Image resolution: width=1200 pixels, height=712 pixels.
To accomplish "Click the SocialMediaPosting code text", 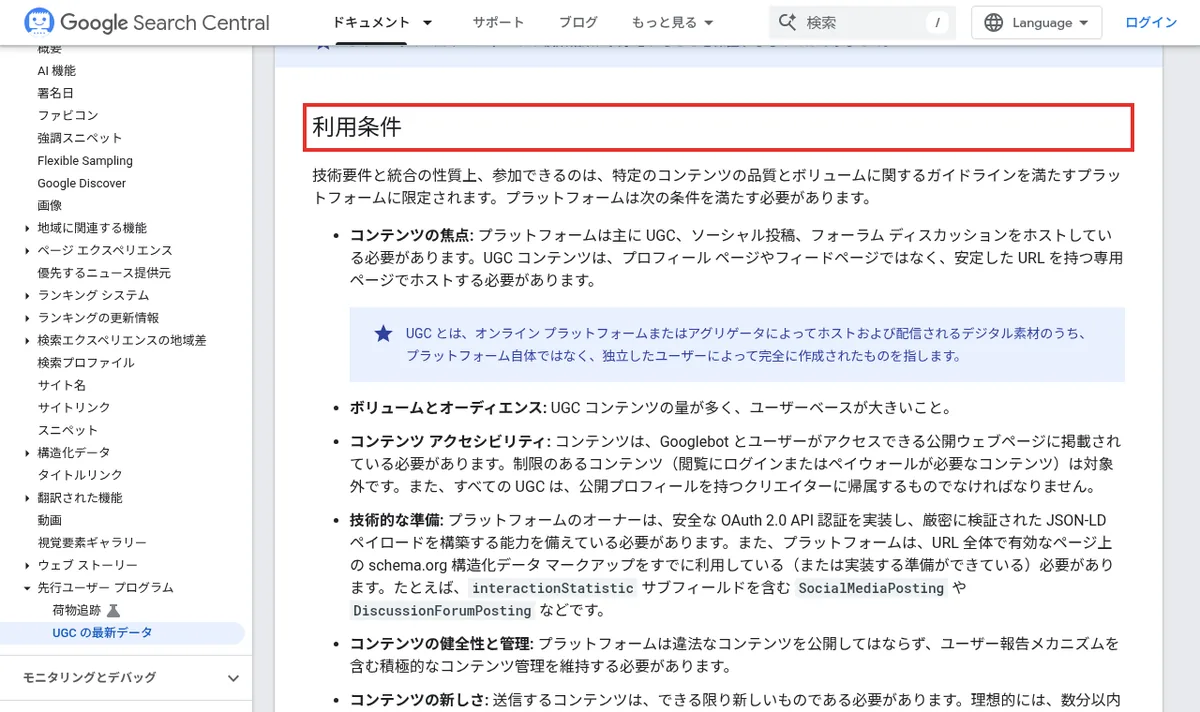I will click(x=871, y=588).
